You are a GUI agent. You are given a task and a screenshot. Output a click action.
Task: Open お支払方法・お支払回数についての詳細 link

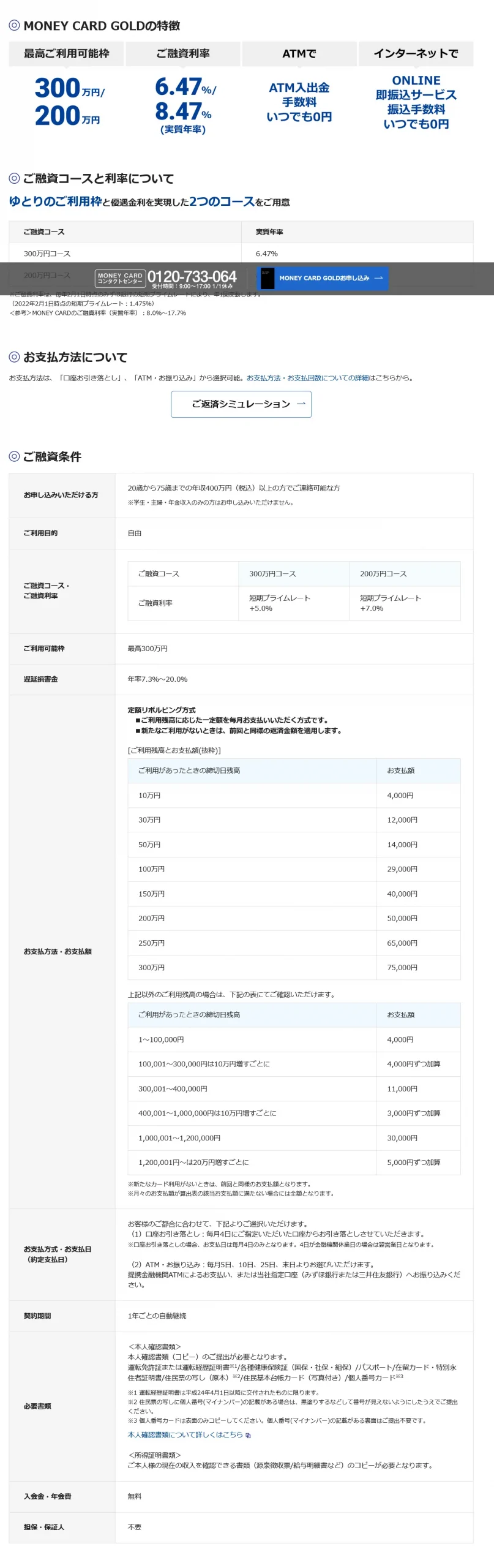307,378
